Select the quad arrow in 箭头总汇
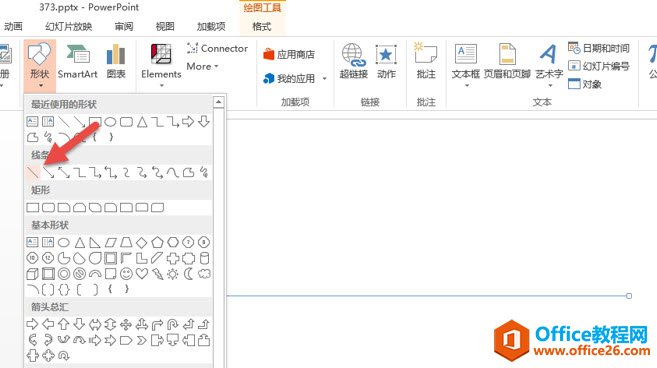 tap(126, 324)
